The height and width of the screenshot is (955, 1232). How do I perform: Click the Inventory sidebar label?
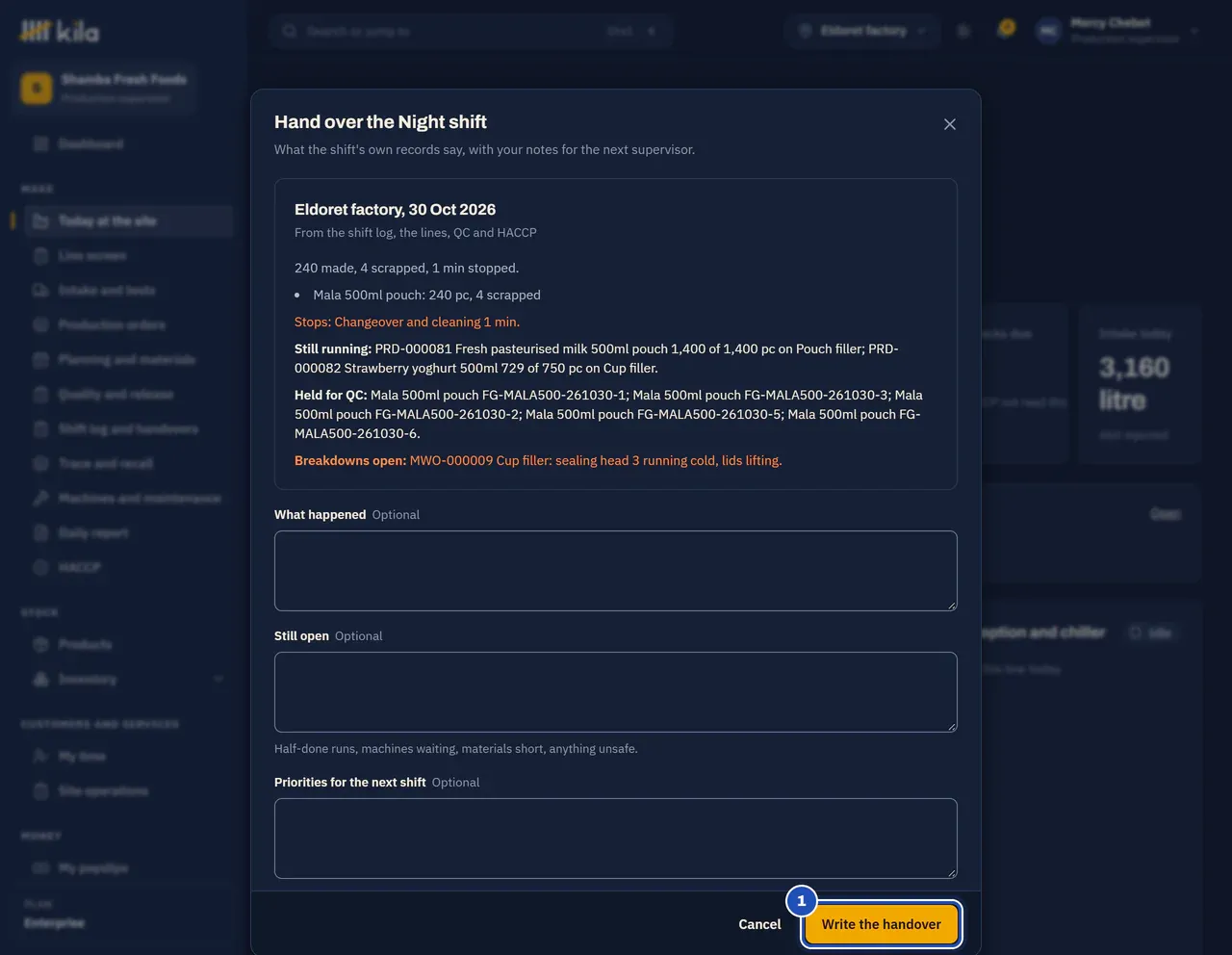click(88, 680)
